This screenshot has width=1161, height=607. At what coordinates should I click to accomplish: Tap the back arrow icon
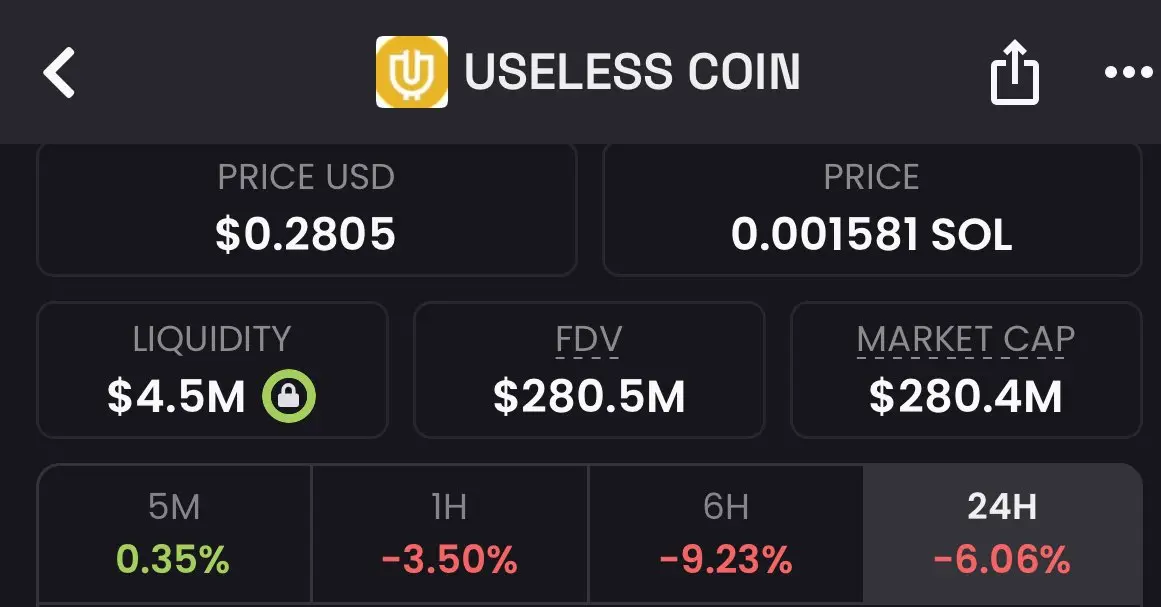[59, 73]
